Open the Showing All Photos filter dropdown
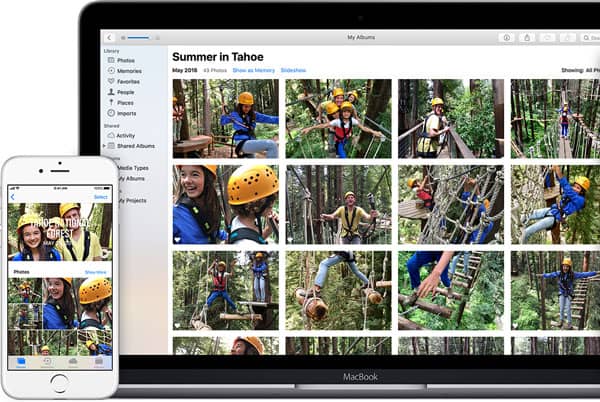This screenshot has height=402, width=600. (x=580, y=70)
